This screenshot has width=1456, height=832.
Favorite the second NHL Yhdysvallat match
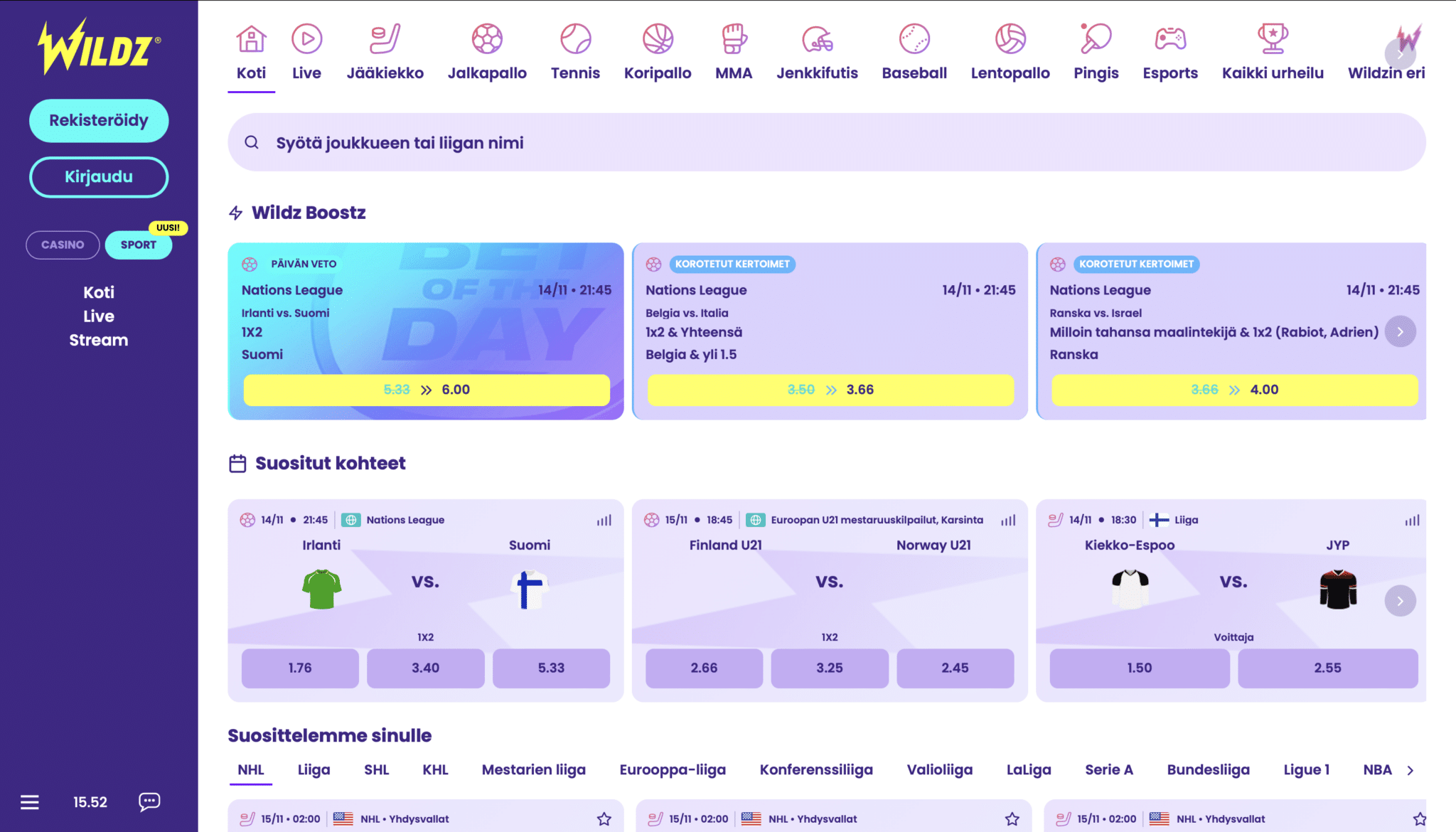click(1012, 818)
